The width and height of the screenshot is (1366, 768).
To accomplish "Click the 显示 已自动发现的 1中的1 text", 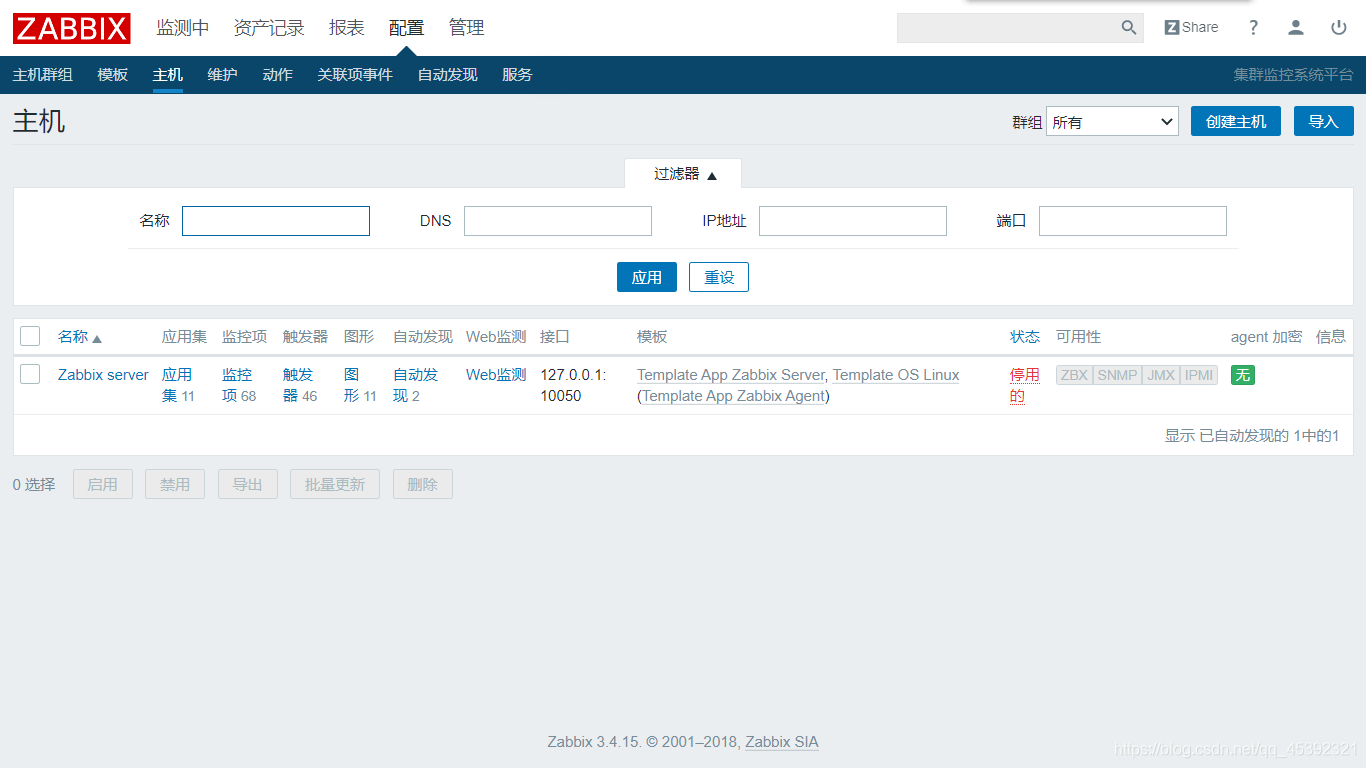I will coord(1252,436).
